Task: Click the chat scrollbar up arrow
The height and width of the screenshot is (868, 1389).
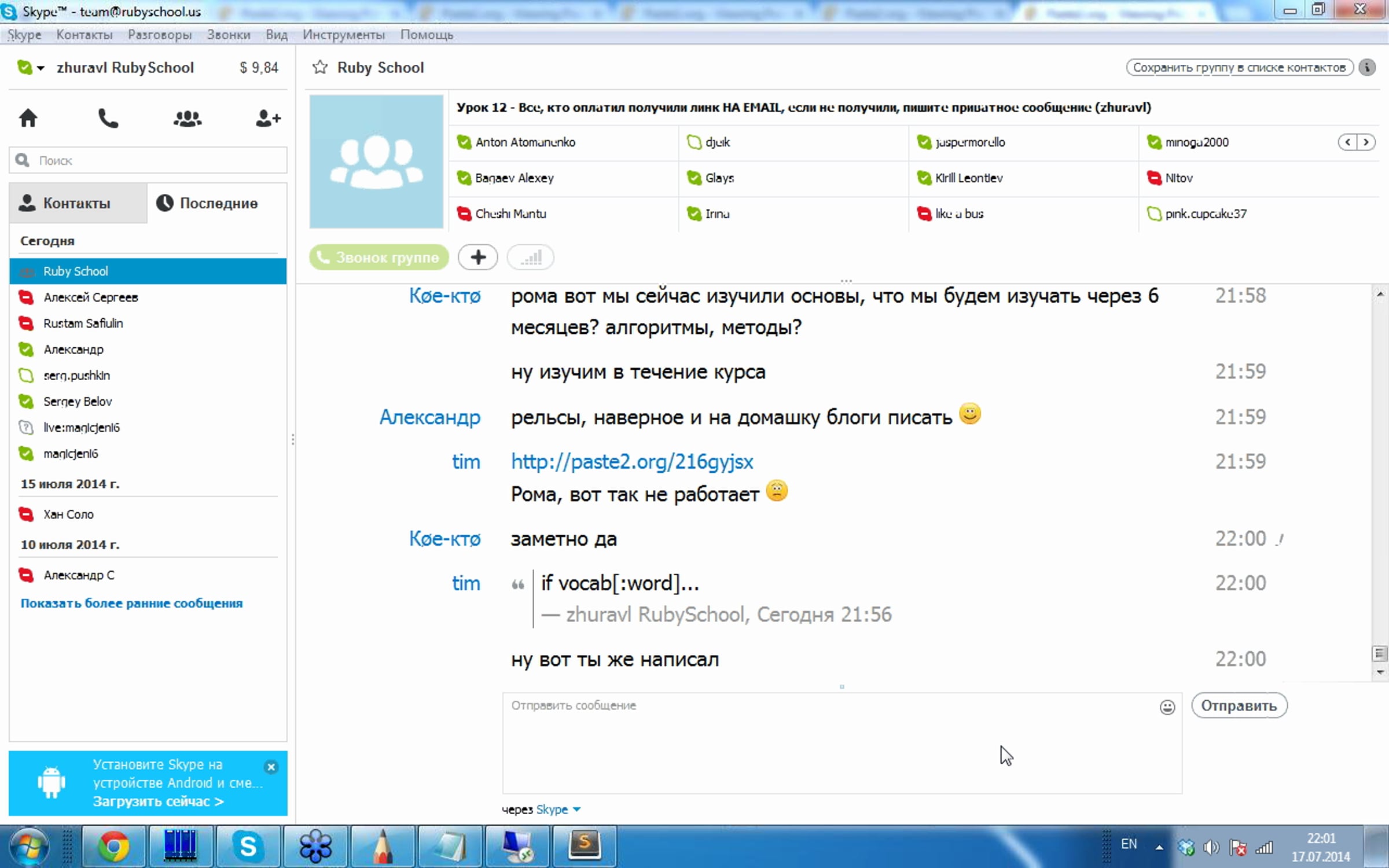Action: (x=1380, y=295)
